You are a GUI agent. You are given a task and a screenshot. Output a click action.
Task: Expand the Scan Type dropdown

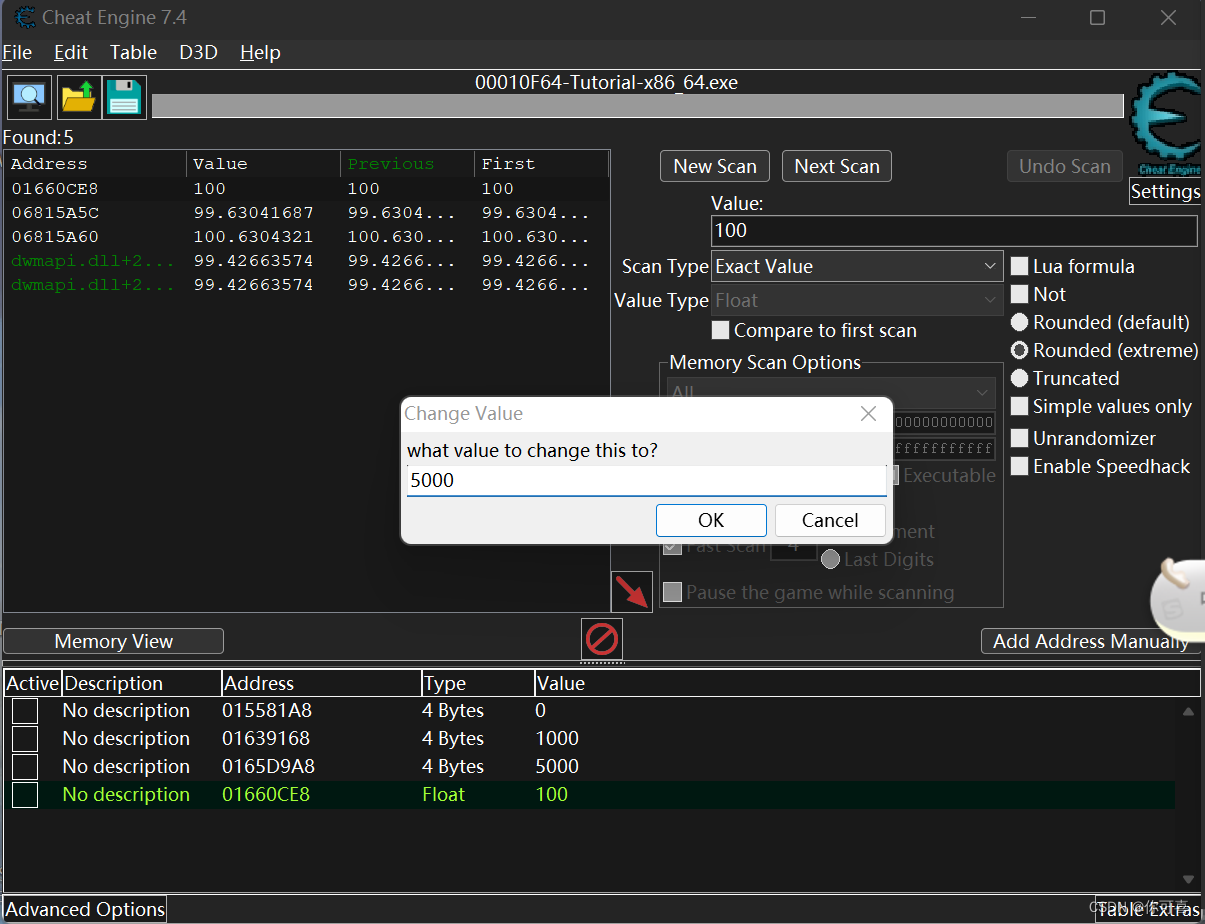tap(857, 266)
